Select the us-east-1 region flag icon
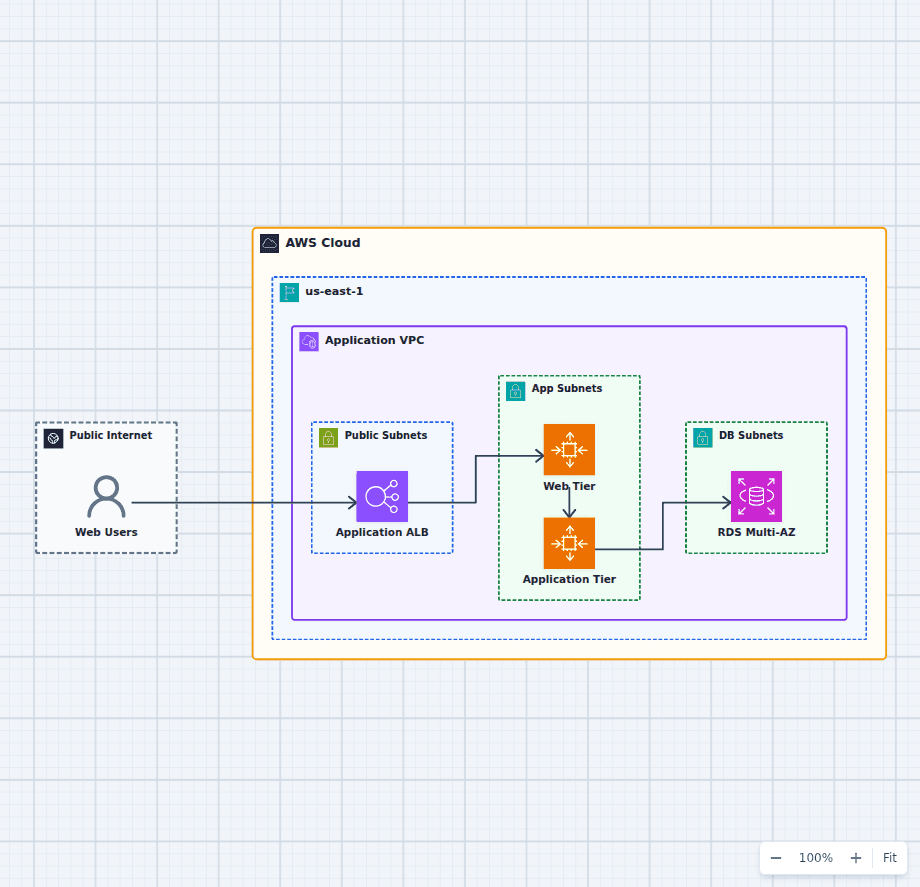The height and width of the screenshot is (887, 920). (x=289, y=292)
